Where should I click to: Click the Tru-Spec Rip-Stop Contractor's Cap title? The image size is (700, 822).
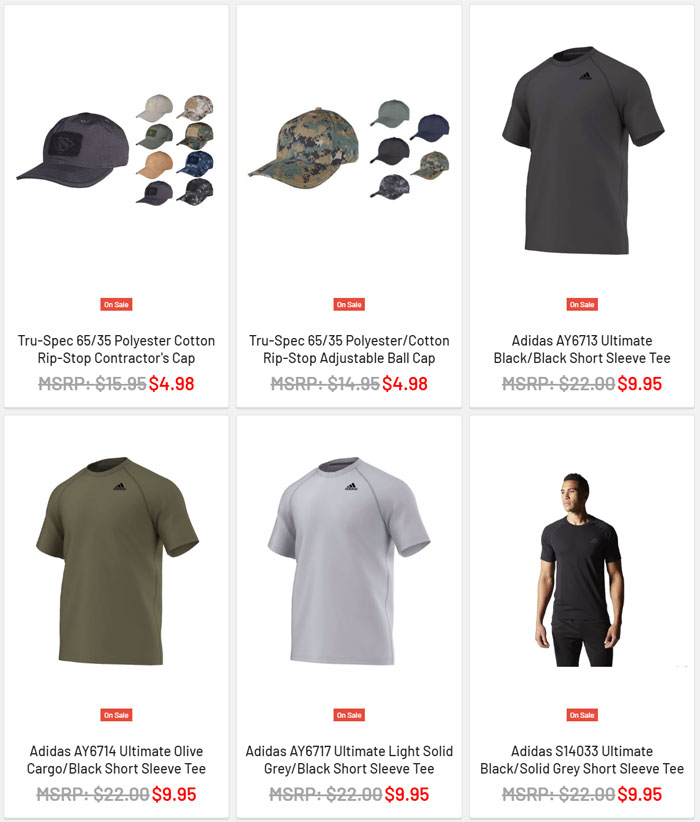pos(116,349)
